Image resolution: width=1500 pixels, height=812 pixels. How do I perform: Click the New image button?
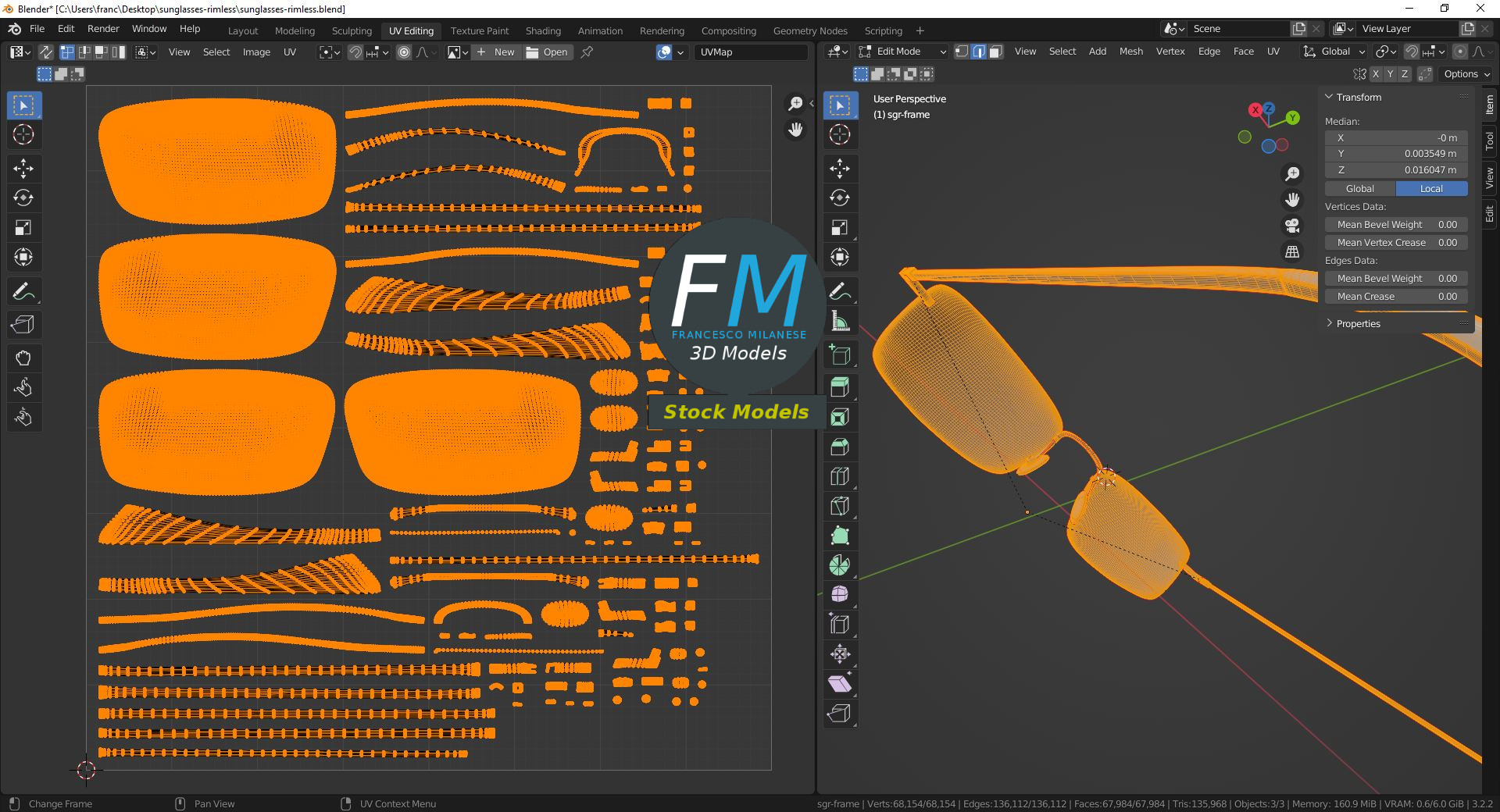click(496, 52)
